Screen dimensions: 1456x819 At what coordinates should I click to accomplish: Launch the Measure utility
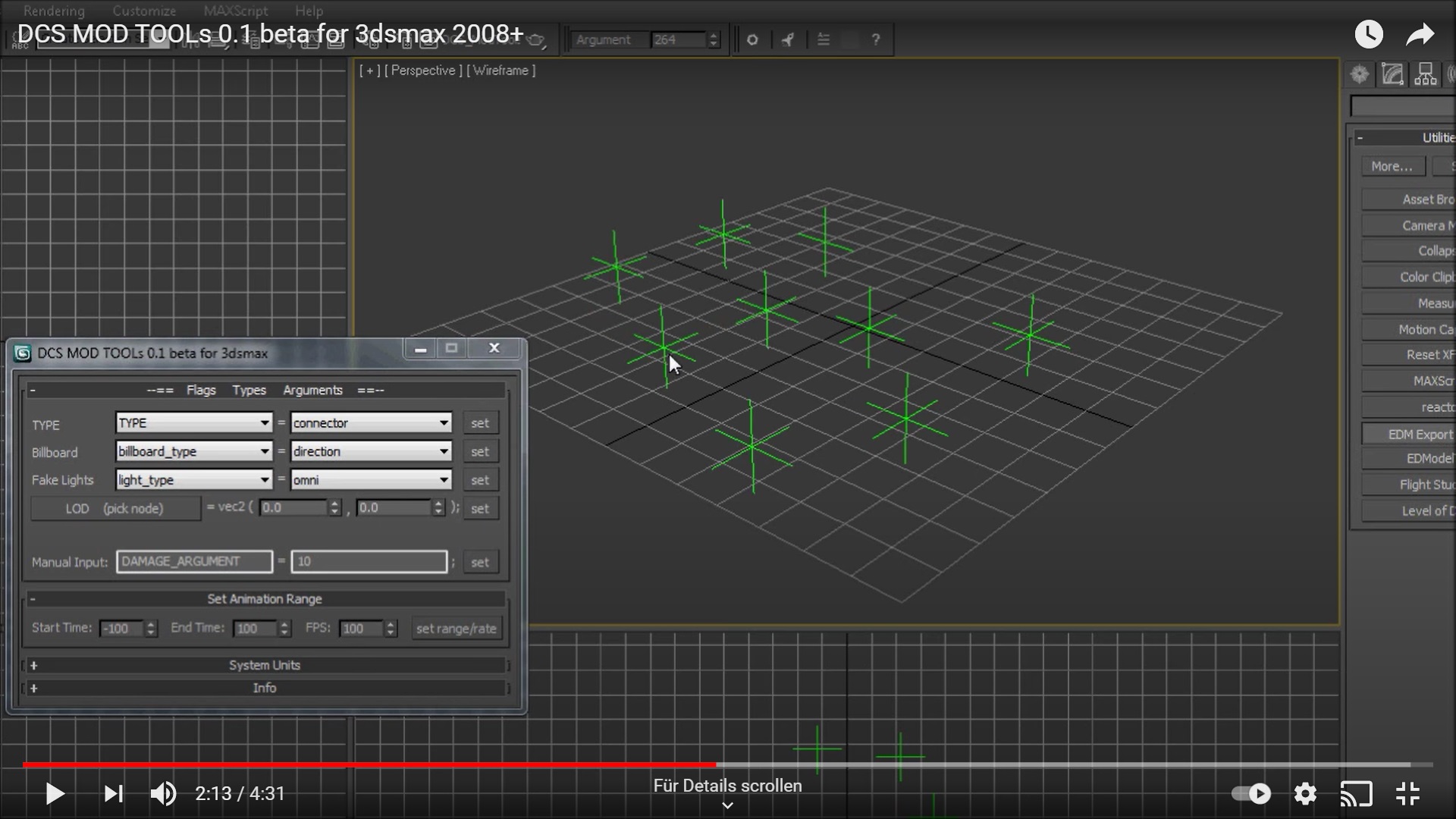pyautogui.click(x=1409, y=303)
